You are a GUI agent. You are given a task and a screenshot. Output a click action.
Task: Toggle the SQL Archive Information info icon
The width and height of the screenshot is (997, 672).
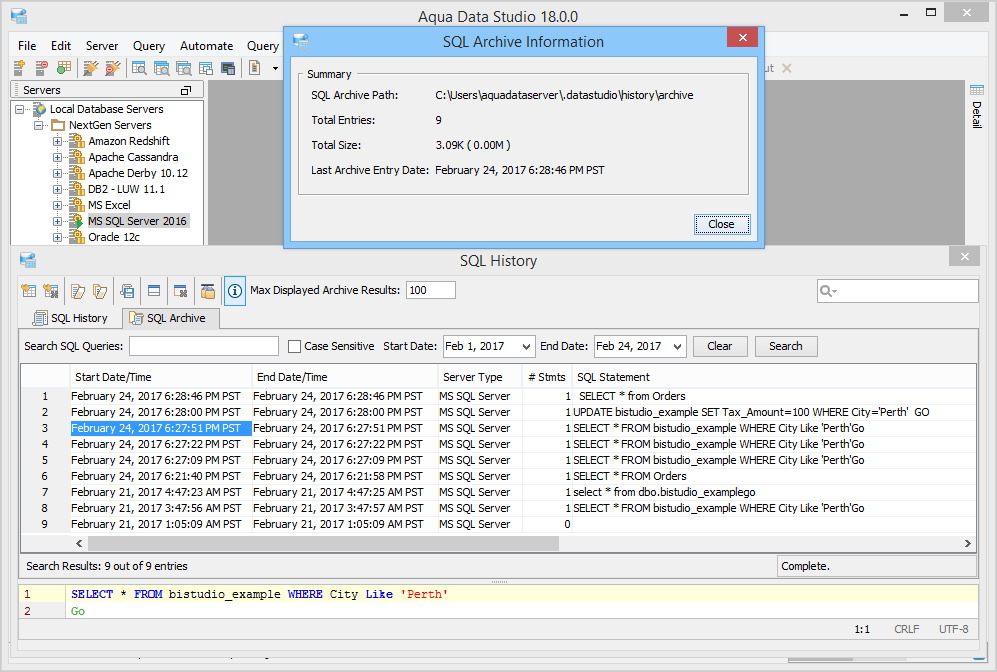click(235, 291)
